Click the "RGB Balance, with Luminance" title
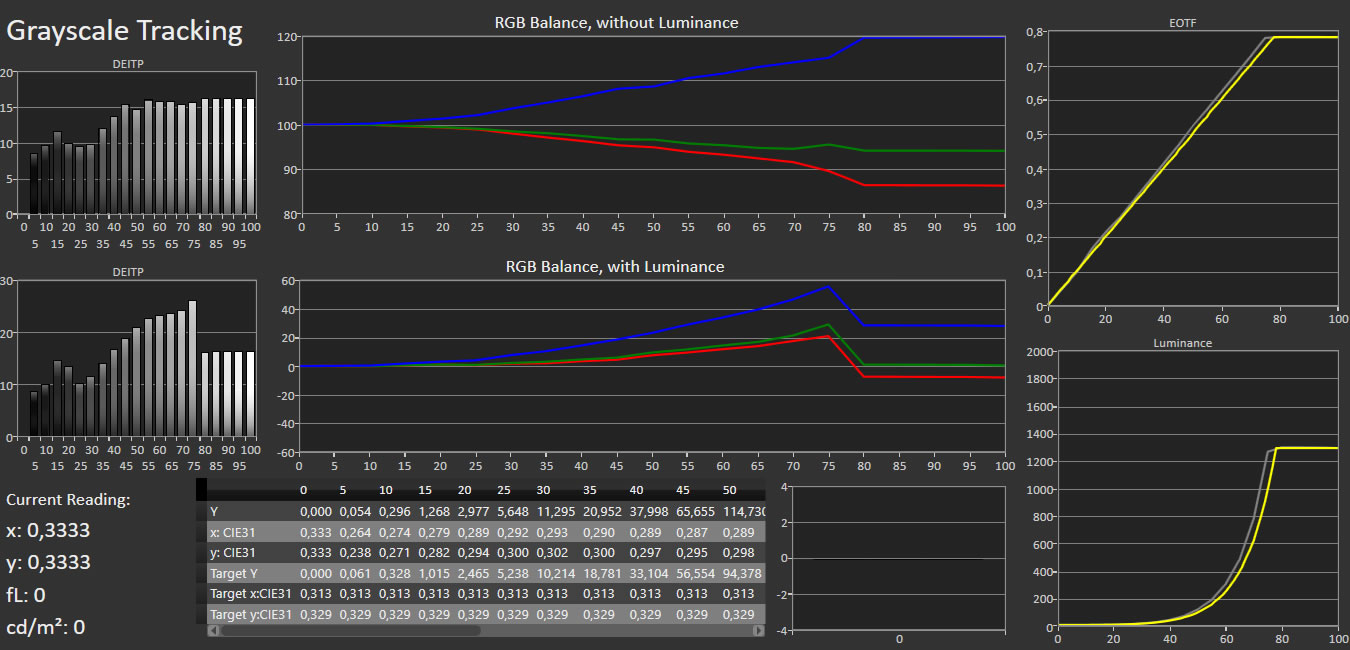1350x650 pixels. pyautogui.click(x=615, y=267)
